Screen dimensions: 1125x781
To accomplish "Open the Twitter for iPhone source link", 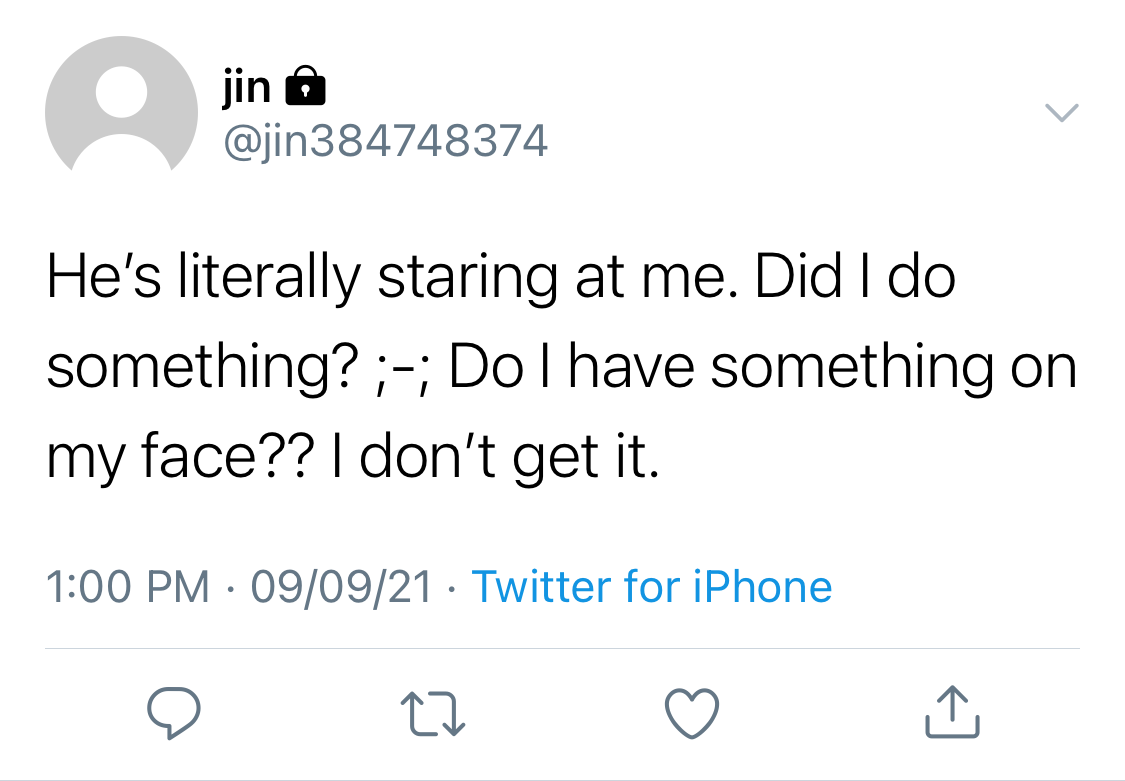I will (651, 586).
